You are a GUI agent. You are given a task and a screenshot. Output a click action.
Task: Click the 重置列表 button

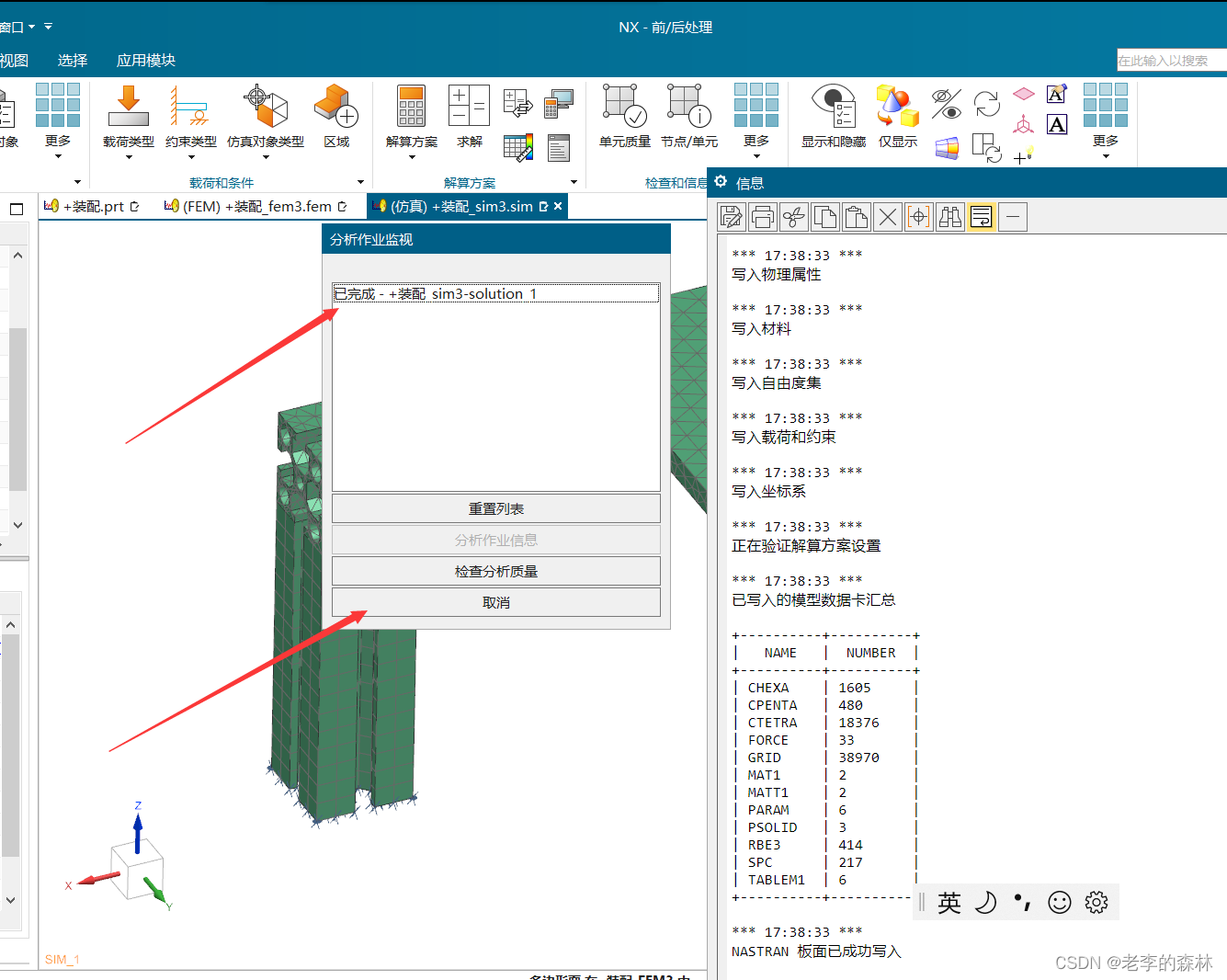[x=496, y=508]
